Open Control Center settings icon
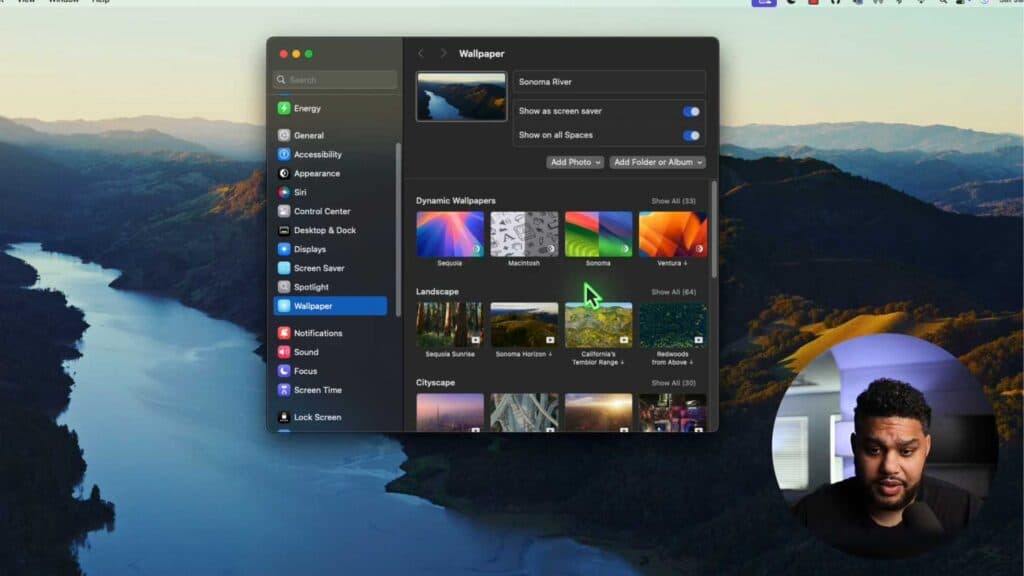 coord(283,211)
